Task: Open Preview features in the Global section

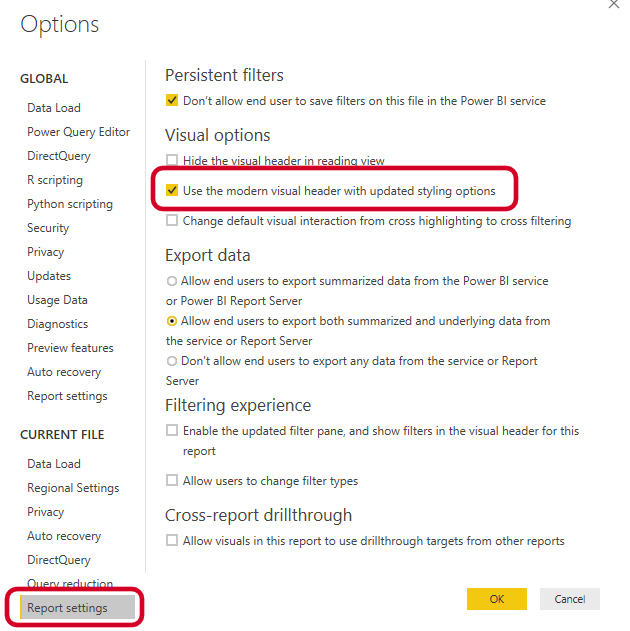Action: [x=70, y=348]
